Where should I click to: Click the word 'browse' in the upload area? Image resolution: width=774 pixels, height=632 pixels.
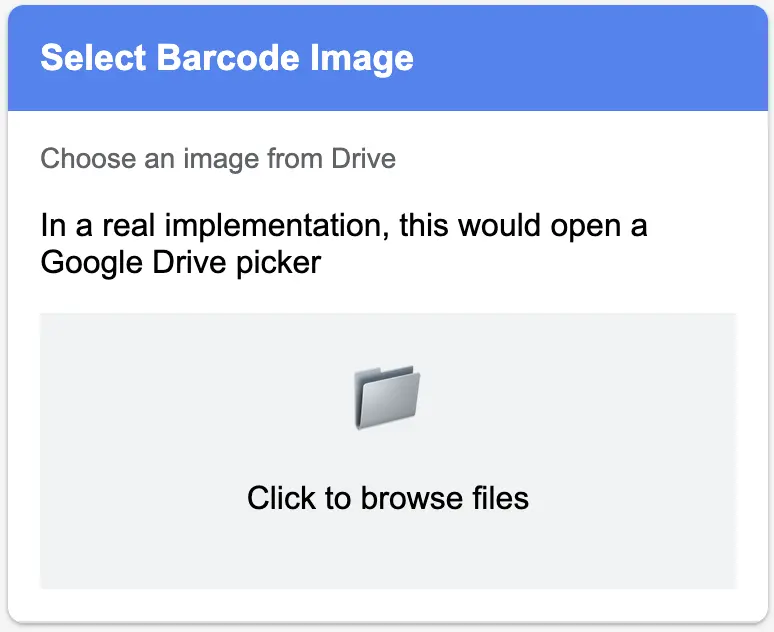tap(412, 498)
